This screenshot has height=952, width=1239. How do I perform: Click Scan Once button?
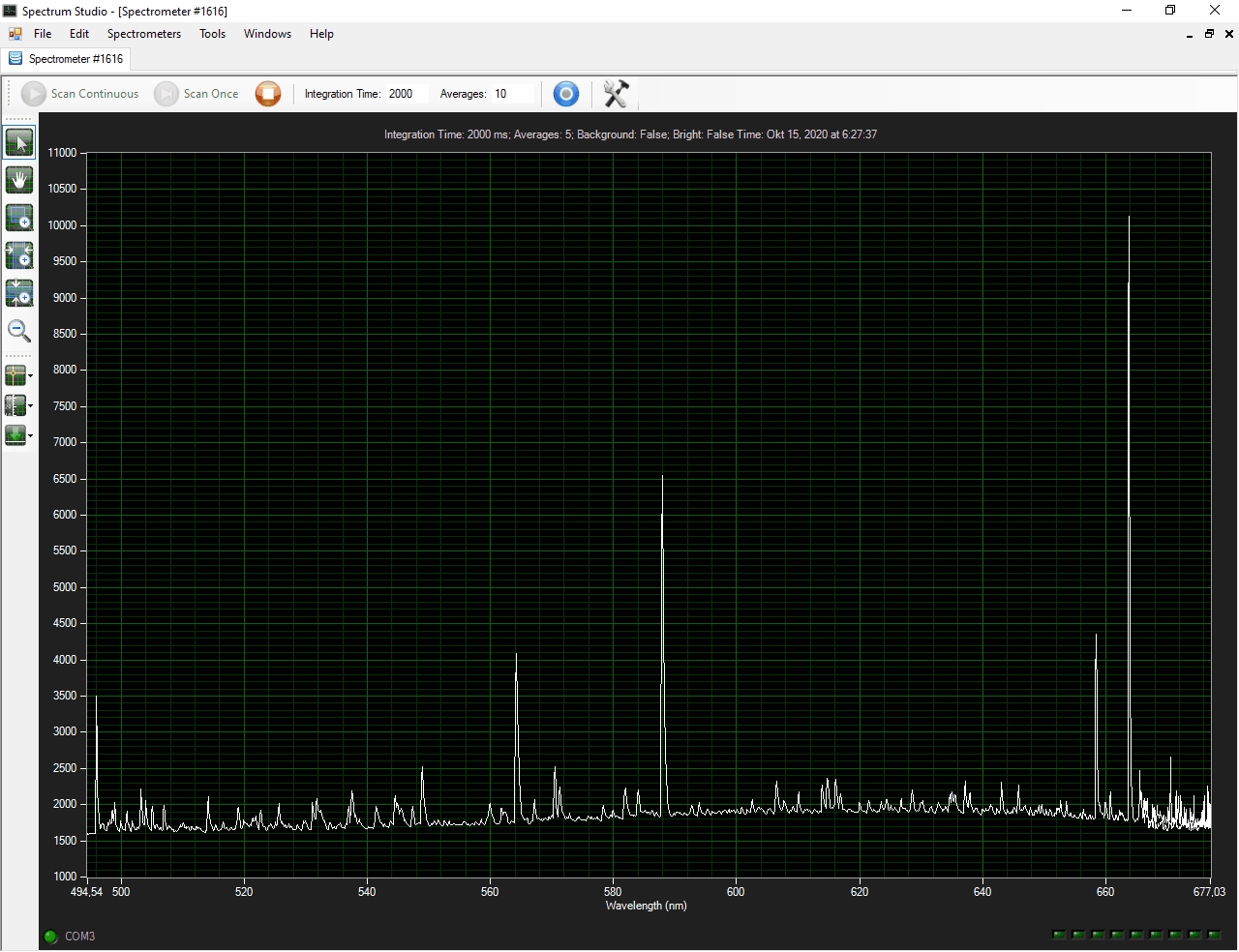point(197,94)
